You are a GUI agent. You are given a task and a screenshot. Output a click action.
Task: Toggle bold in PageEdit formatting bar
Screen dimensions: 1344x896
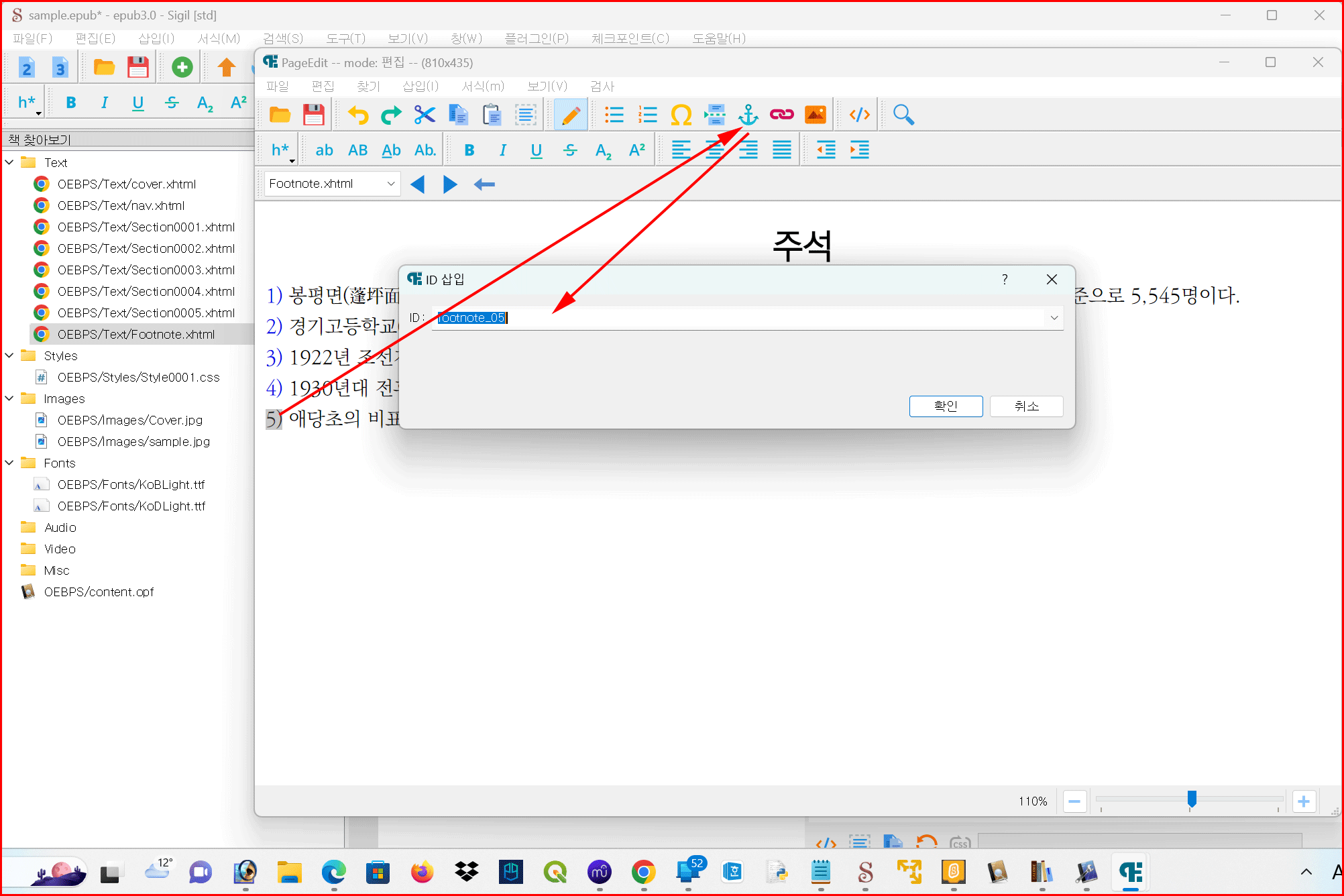pyautogui.click(x=469, y=150)
